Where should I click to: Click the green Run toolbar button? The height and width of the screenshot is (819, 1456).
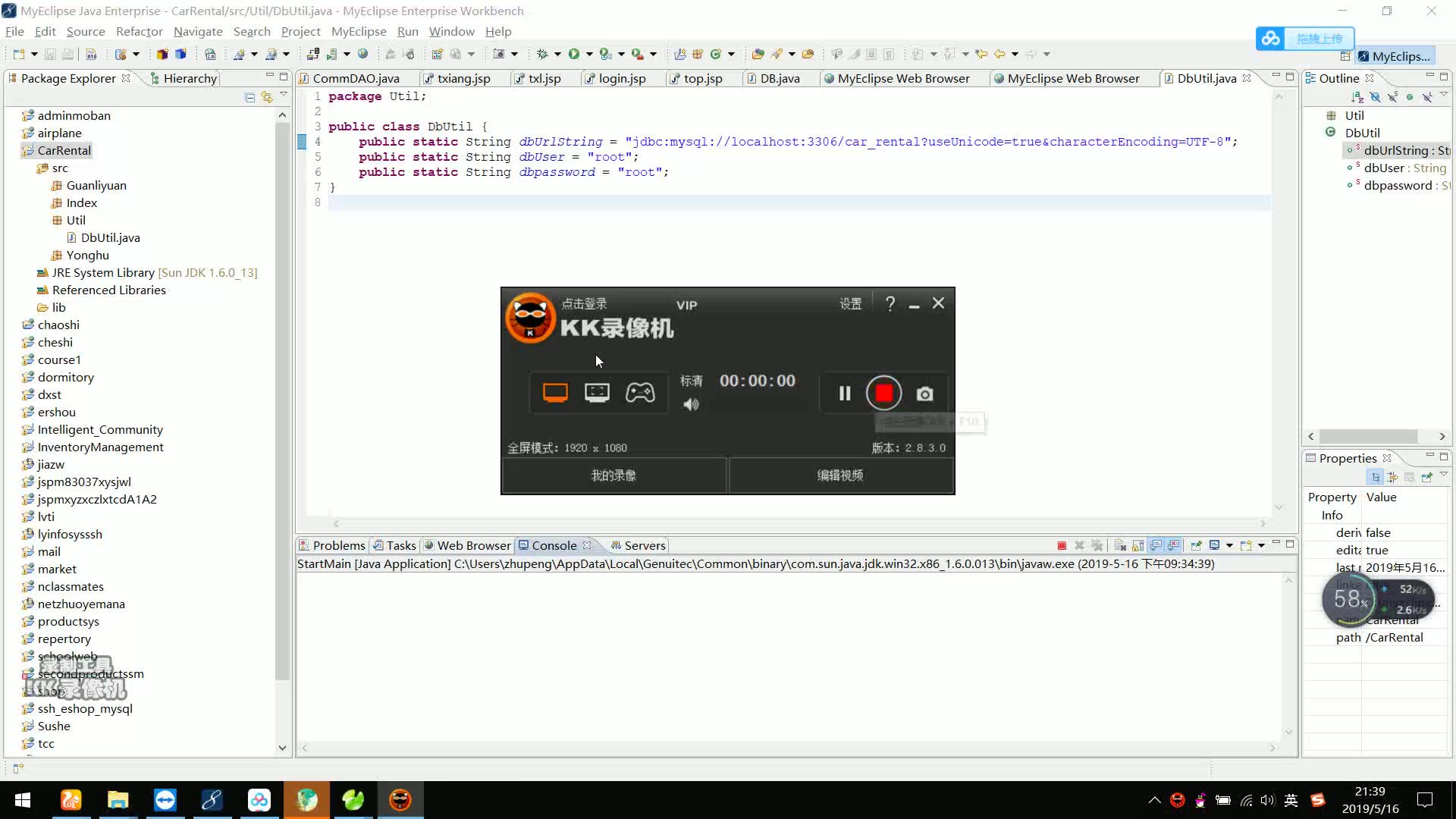tap(574, 54)
